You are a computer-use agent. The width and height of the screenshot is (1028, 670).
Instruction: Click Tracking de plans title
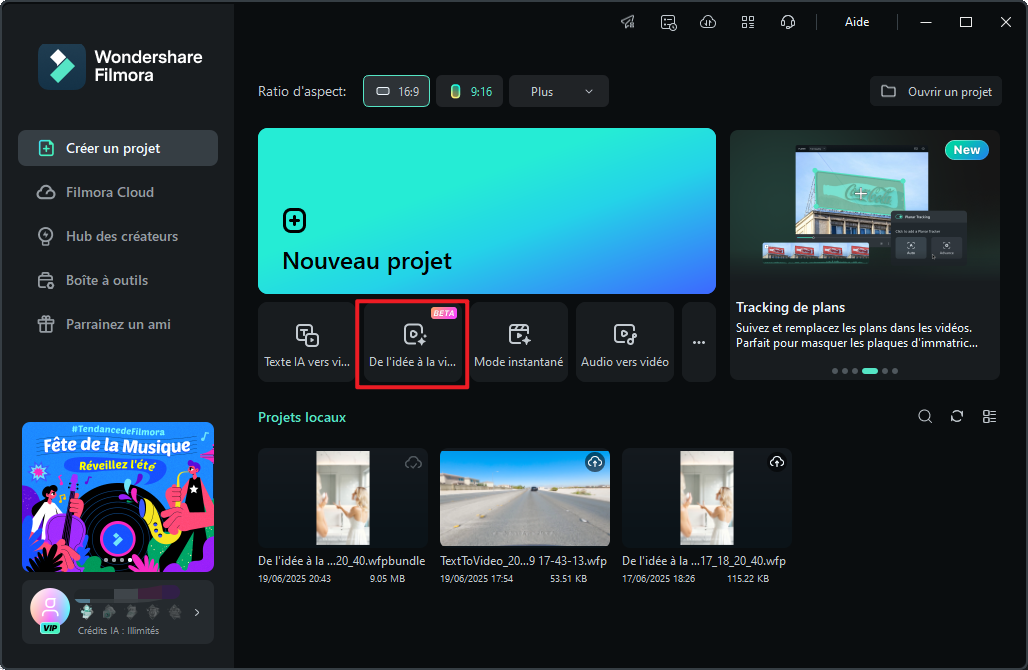tap(790, 307)
